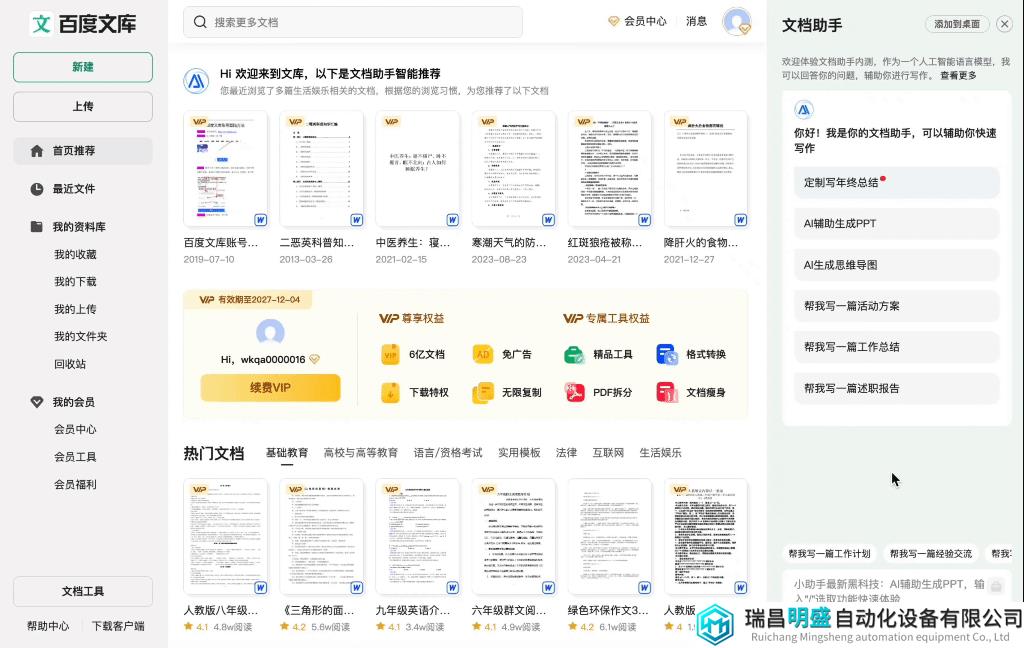1024x648 pixels.
Task: Click the 新建 button
Action: pos(83,67)
